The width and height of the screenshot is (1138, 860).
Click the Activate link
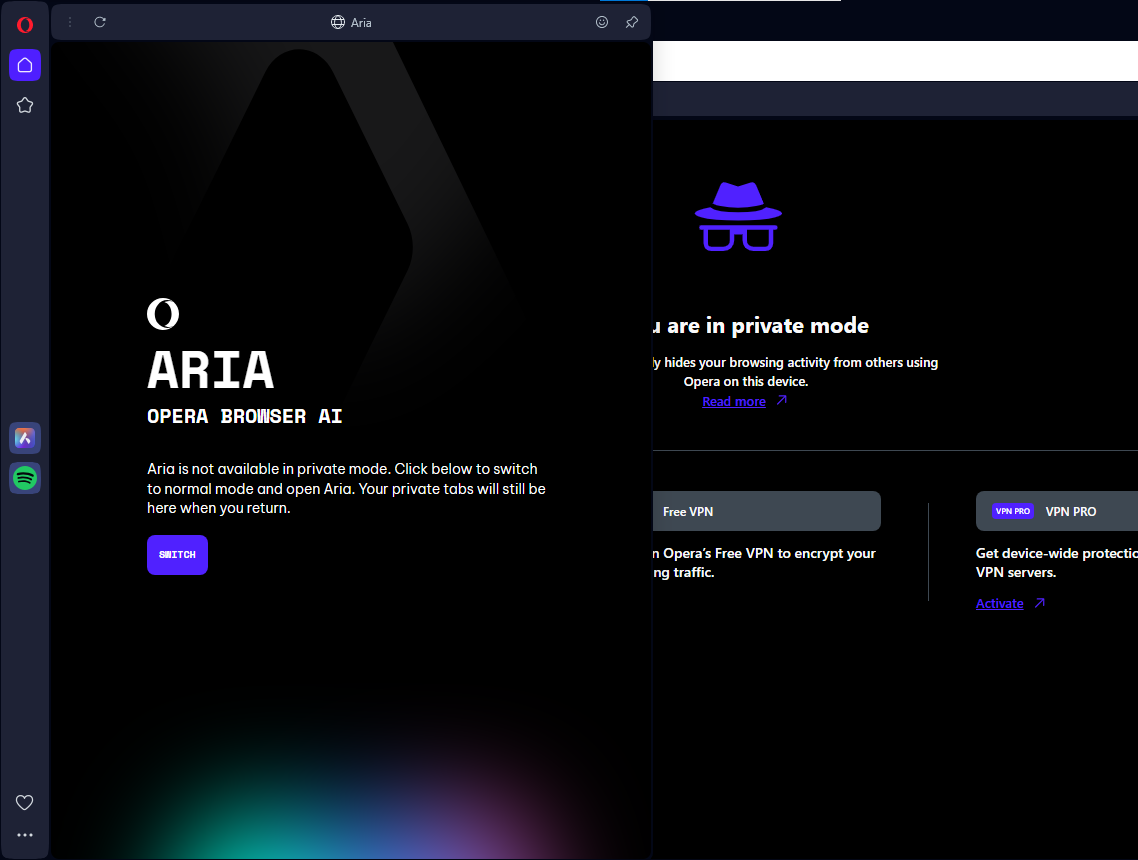pyautogui.click(x=999, y=604)
